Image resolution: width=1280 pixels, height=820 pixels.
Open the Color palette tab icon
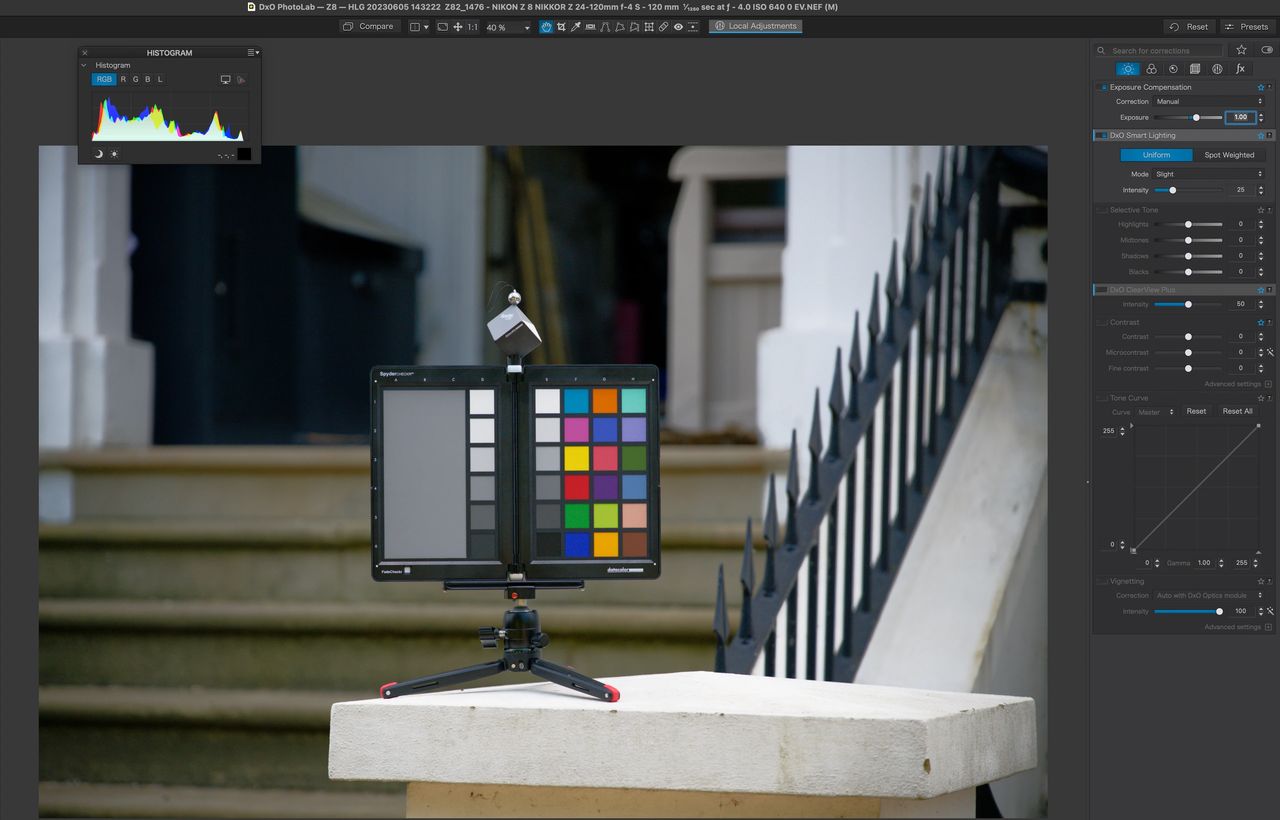point(1151,69)
